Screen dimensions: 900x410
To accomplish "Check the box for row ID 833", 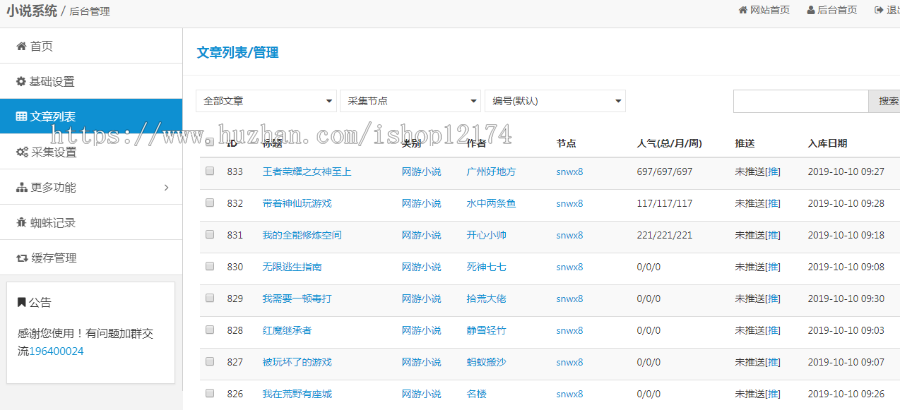I will (210, 171).
